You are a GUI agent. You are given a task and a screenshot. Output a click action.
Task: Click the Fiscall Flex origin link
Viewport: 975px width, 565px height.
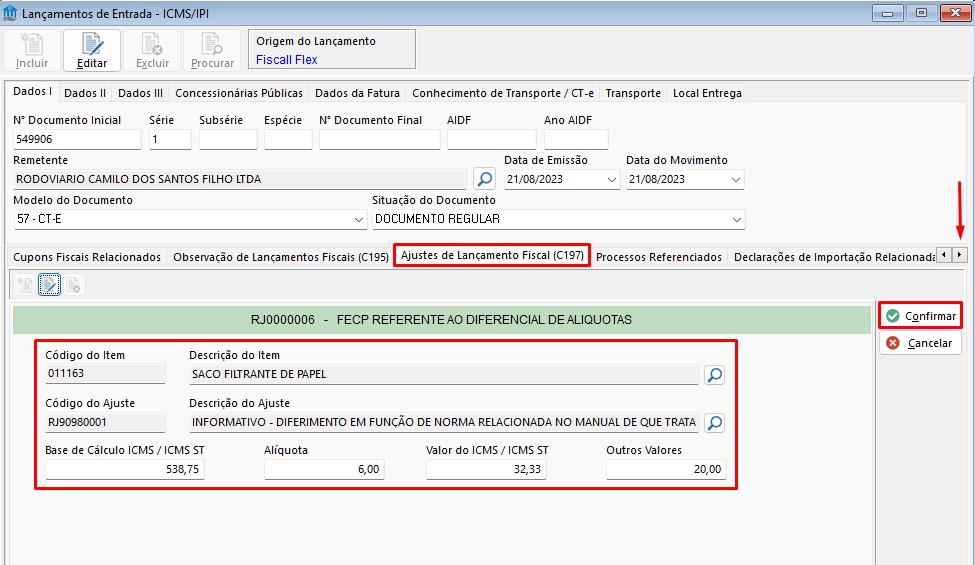pos(287,60)
